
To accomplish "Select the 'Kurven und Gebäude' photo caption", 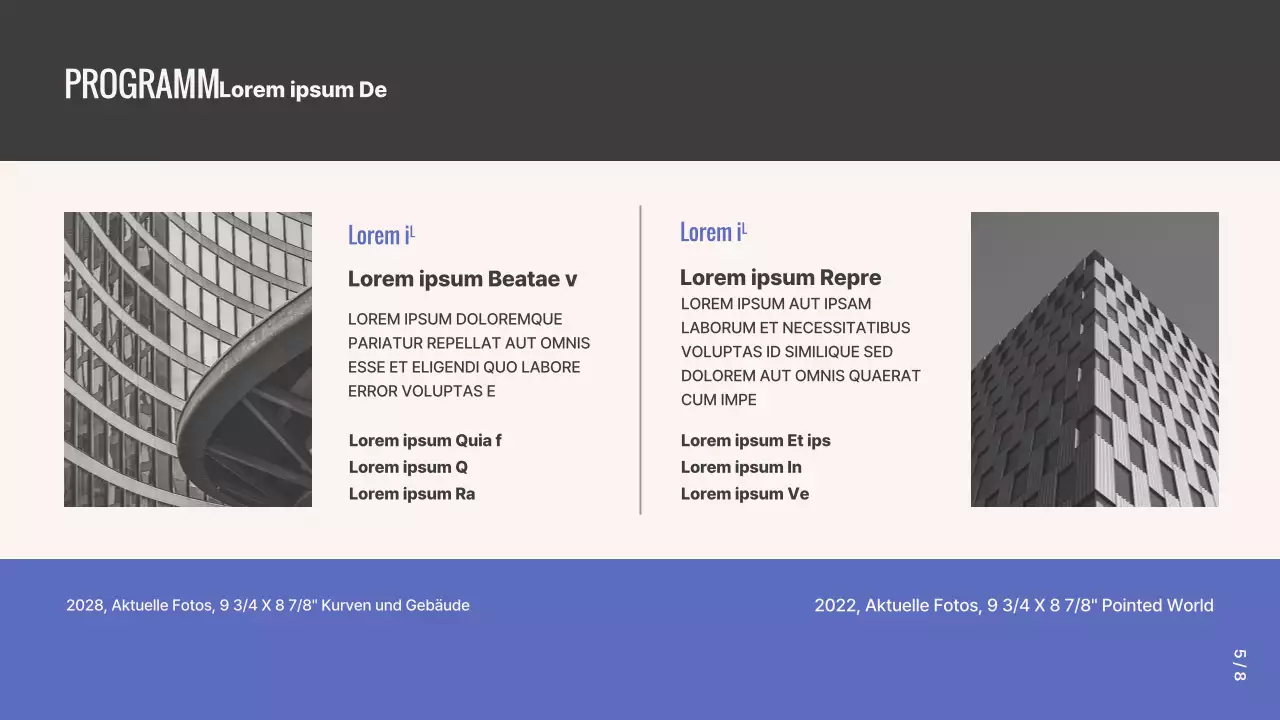I will (268, 605).
